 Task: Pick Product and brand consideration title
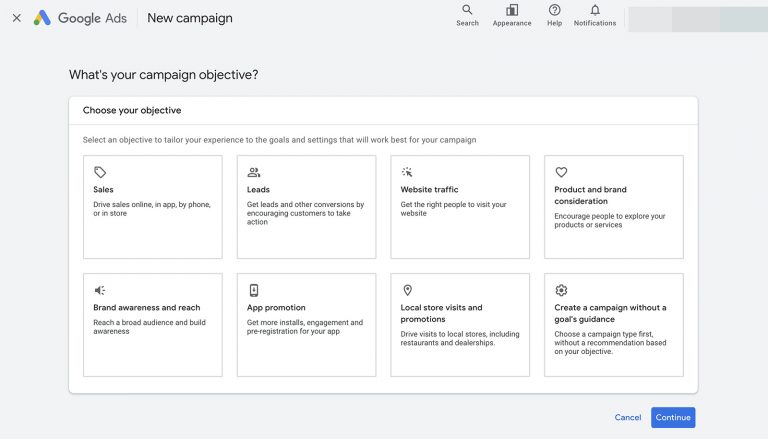590,195
